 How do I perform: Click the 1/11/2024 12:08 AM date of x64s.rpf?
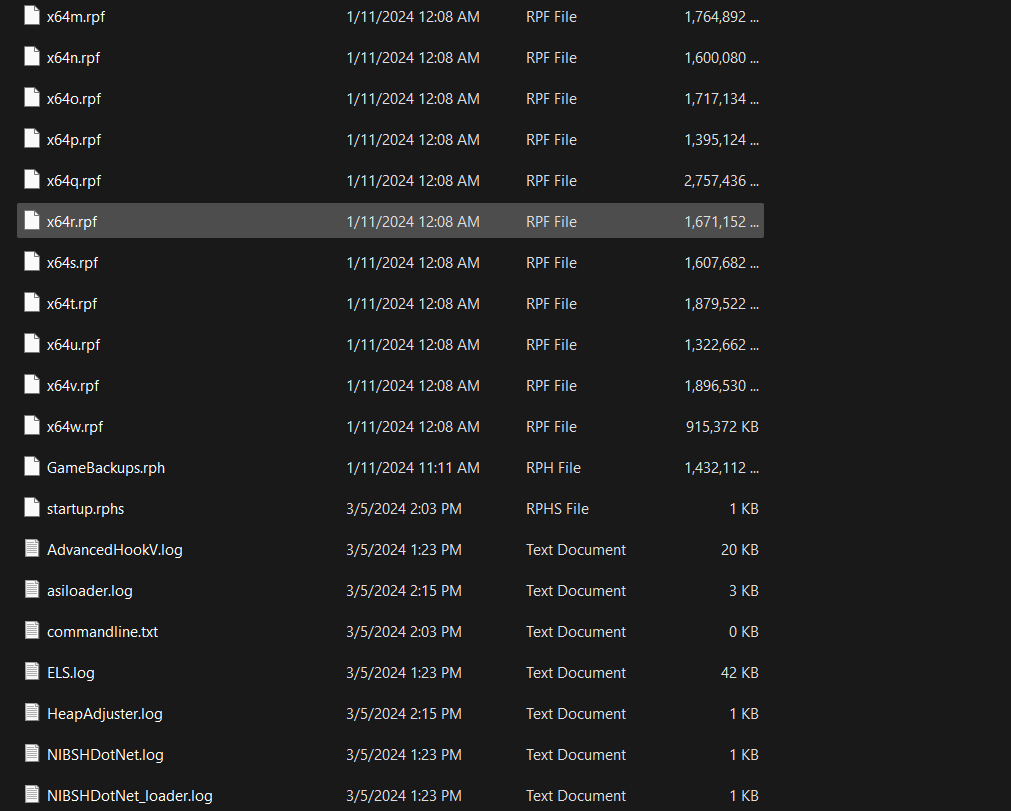click(x=413, y=263)
